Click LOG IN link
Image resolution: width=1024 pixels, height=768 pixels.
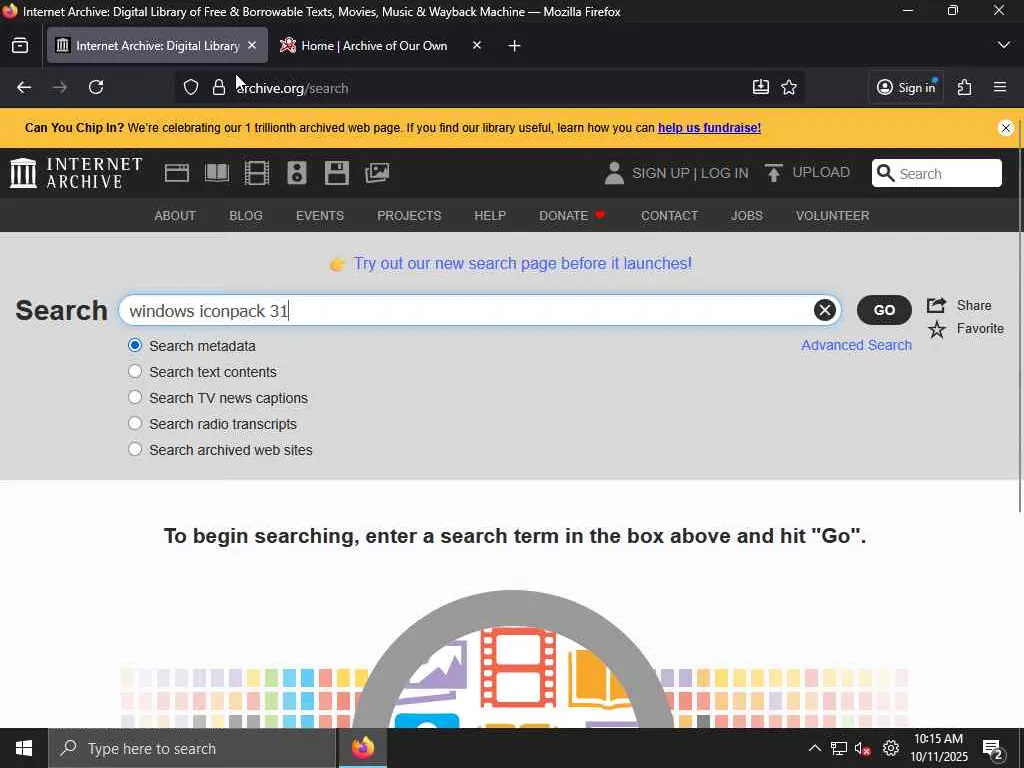[x=724, y=173]
